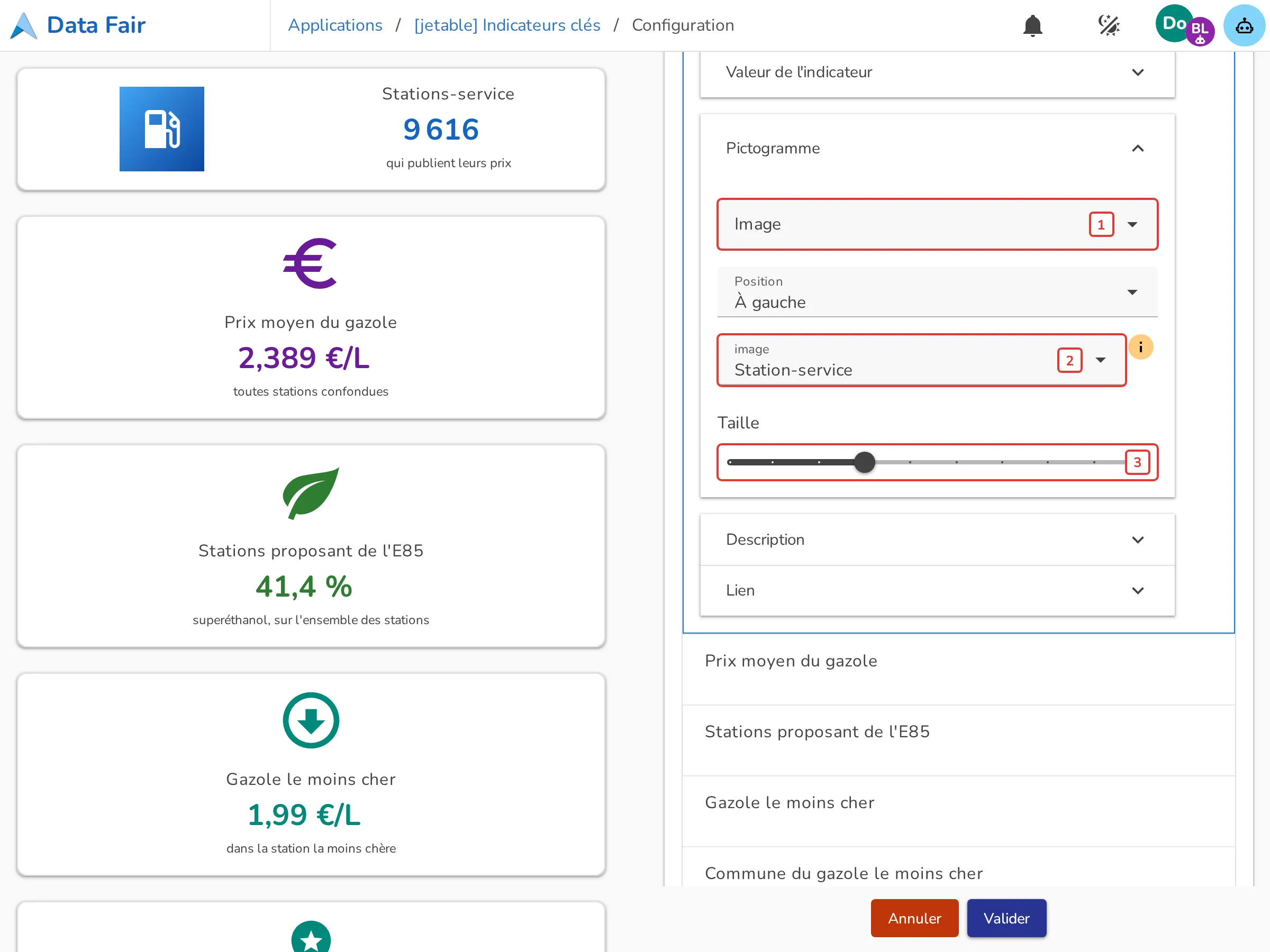
Task: Collapse the Pictogramme section
Action: coord(937,149)
